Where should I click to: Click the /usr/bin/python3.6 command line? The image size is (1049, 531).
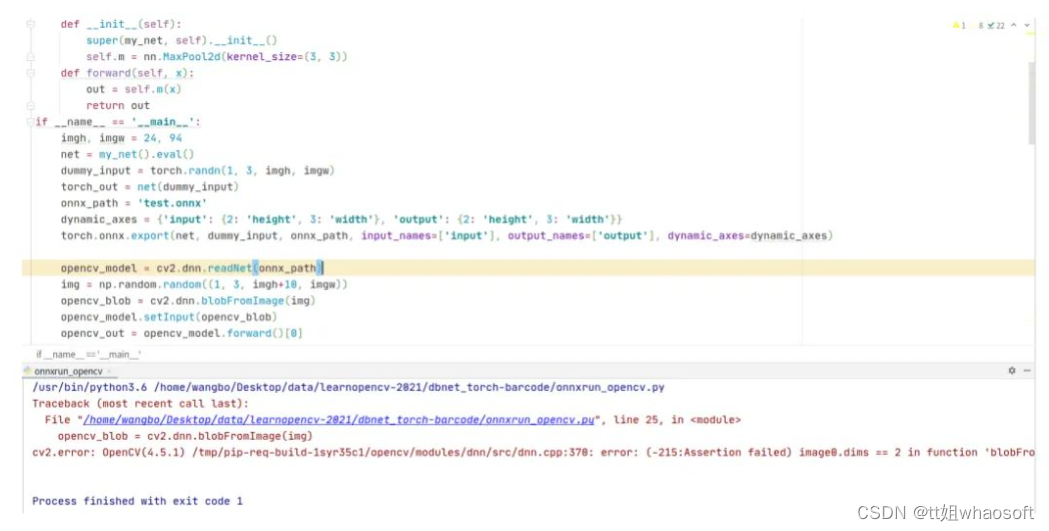[x=348, y=387]
